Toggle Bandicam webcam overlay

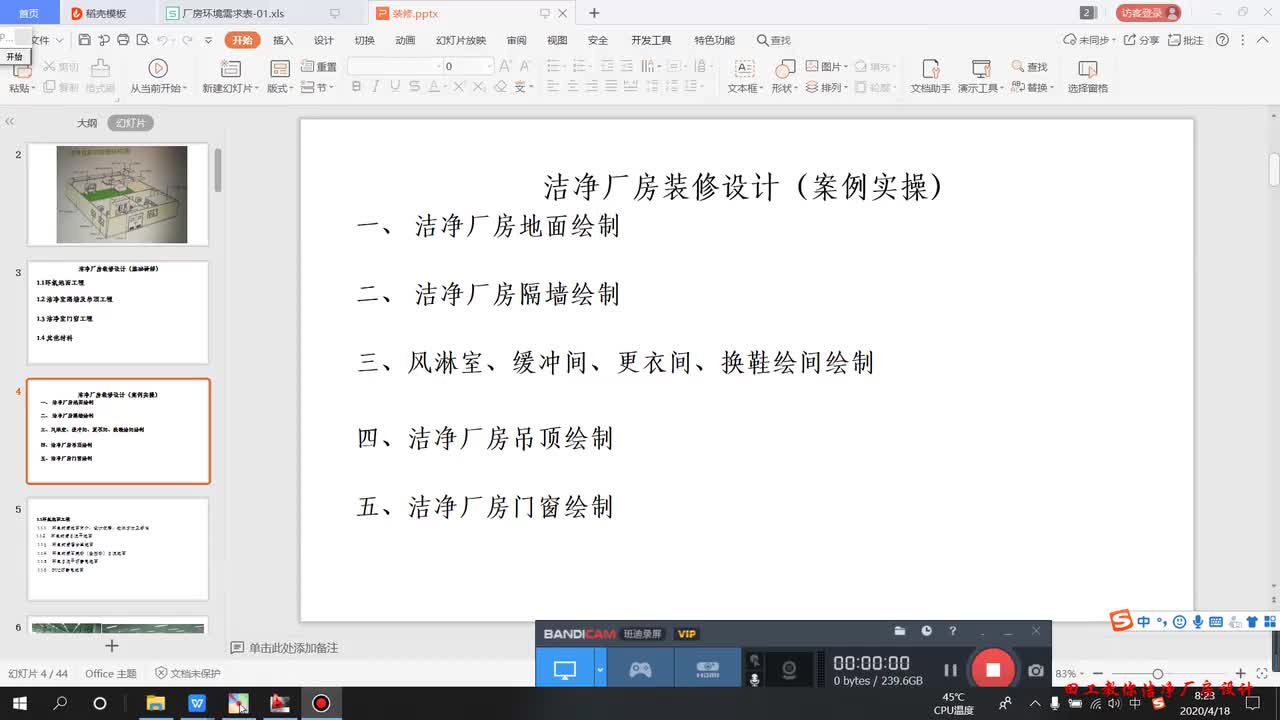point(789,670)
